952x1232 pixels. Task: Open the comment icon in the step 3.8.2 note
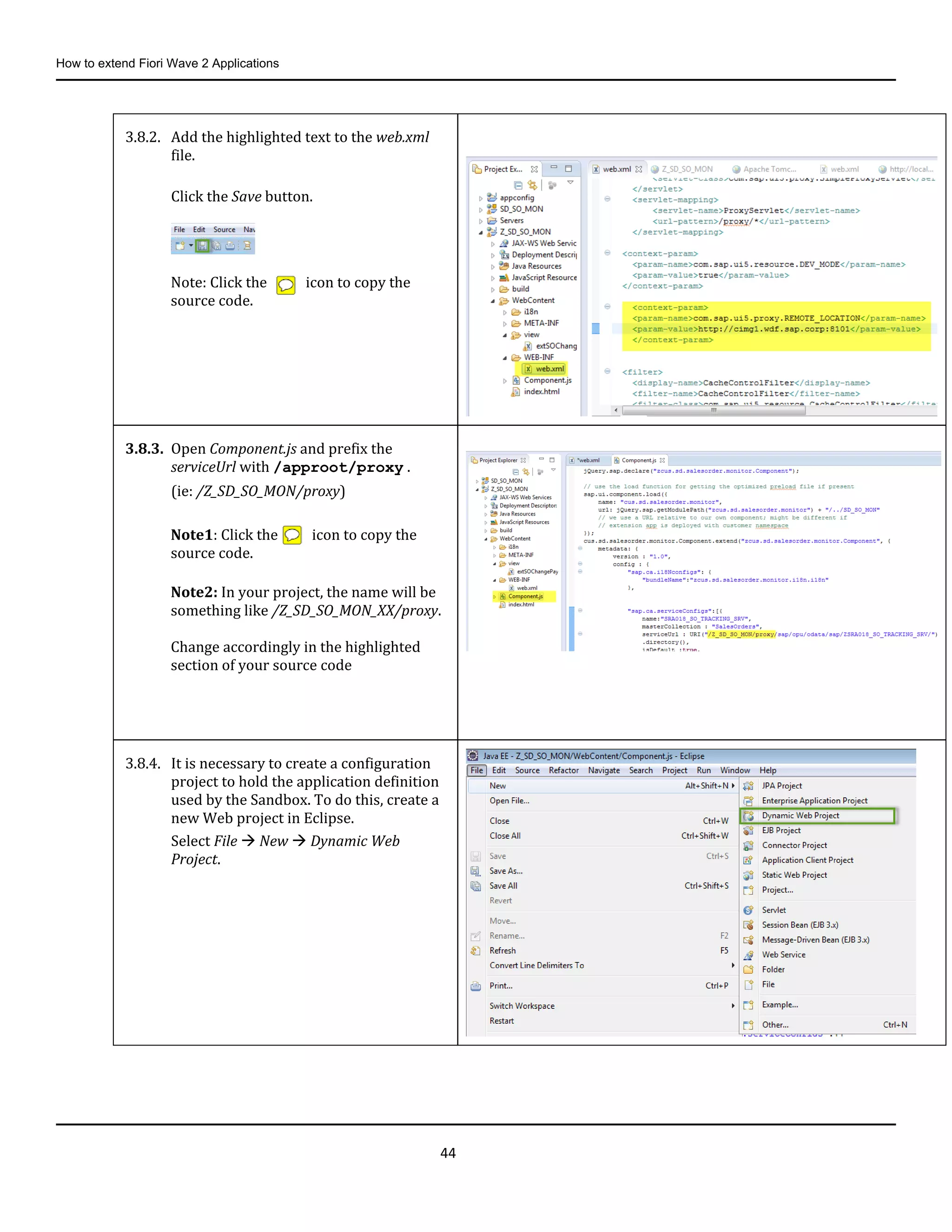286,285
